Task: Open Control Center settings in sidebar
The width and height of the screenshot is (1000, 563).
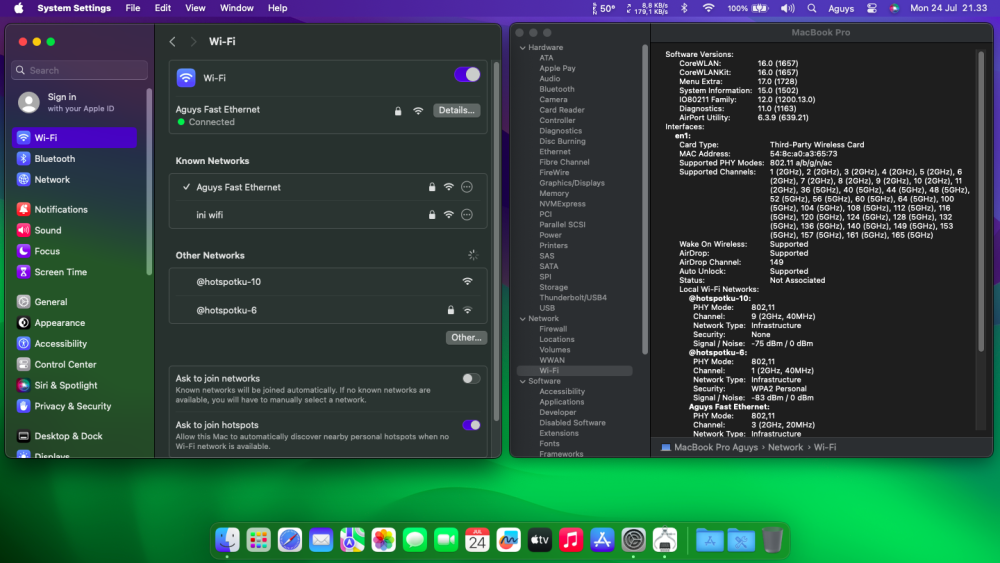Action: click(x=74, y=365)
